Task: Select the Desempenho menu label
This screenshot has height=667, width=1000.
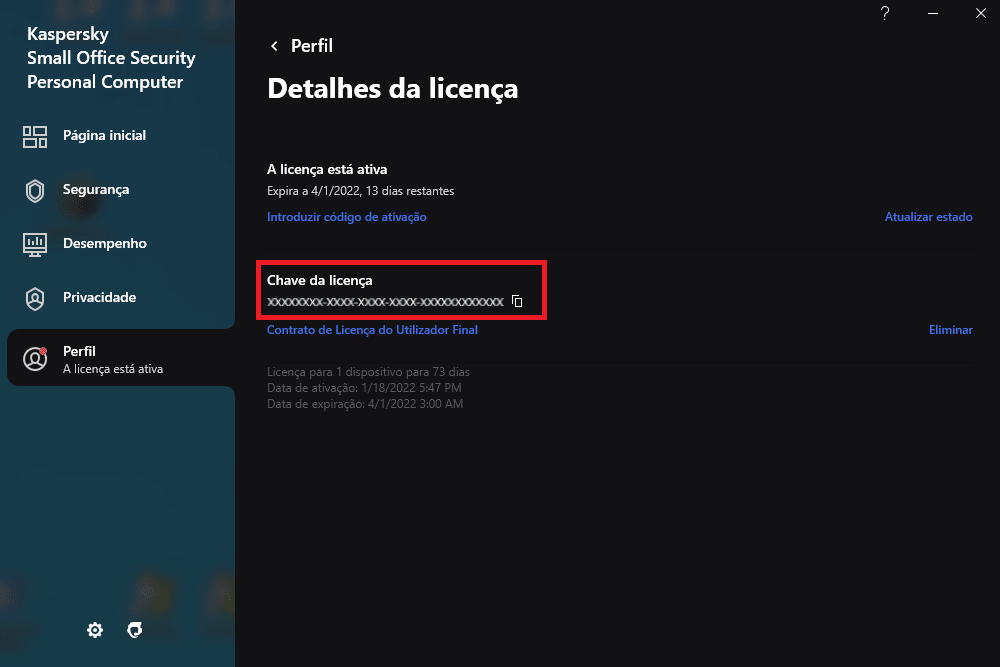Action: [x=105, y=244]
